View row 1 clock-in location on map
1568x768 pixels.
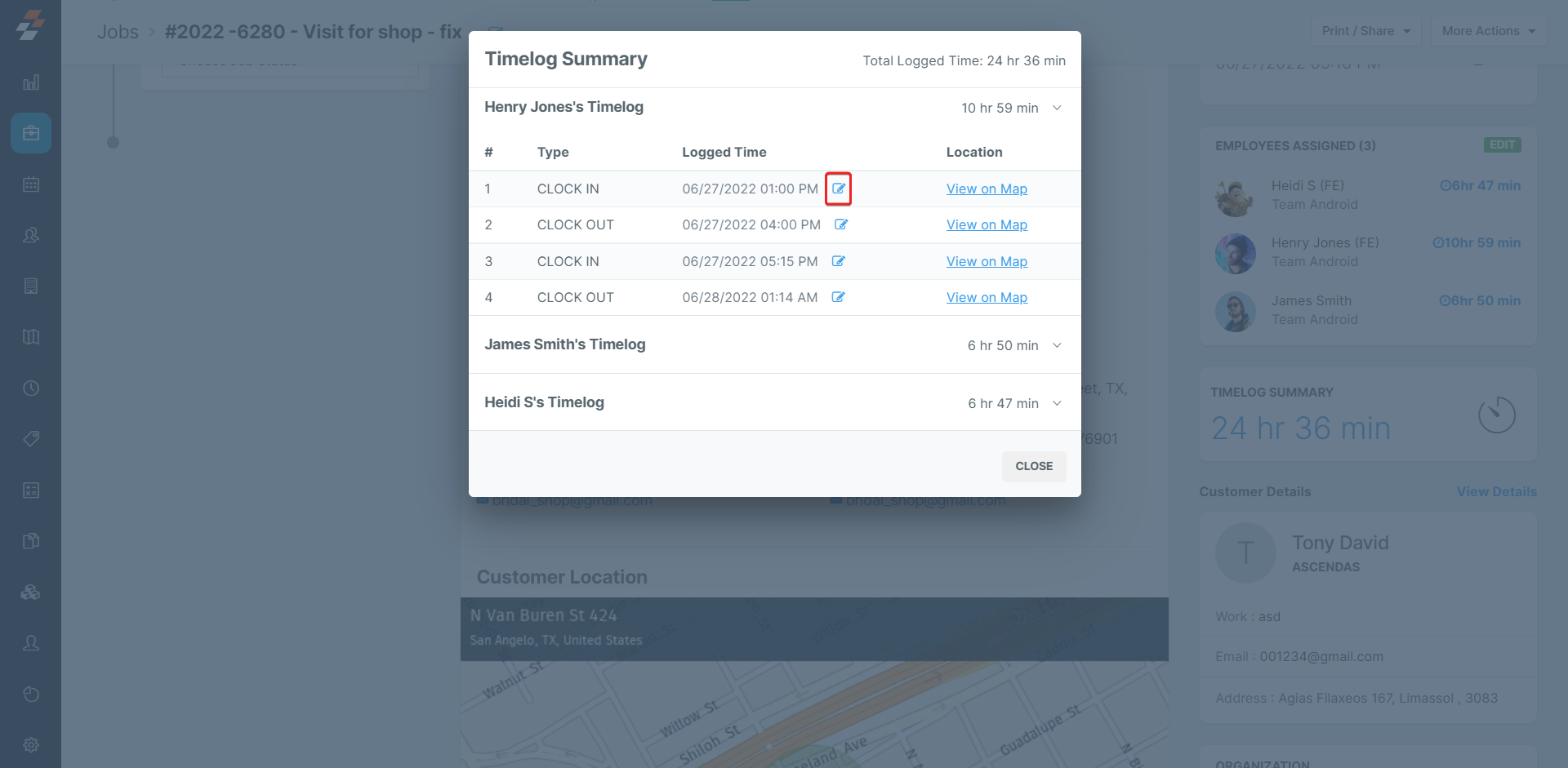[987, 189]
